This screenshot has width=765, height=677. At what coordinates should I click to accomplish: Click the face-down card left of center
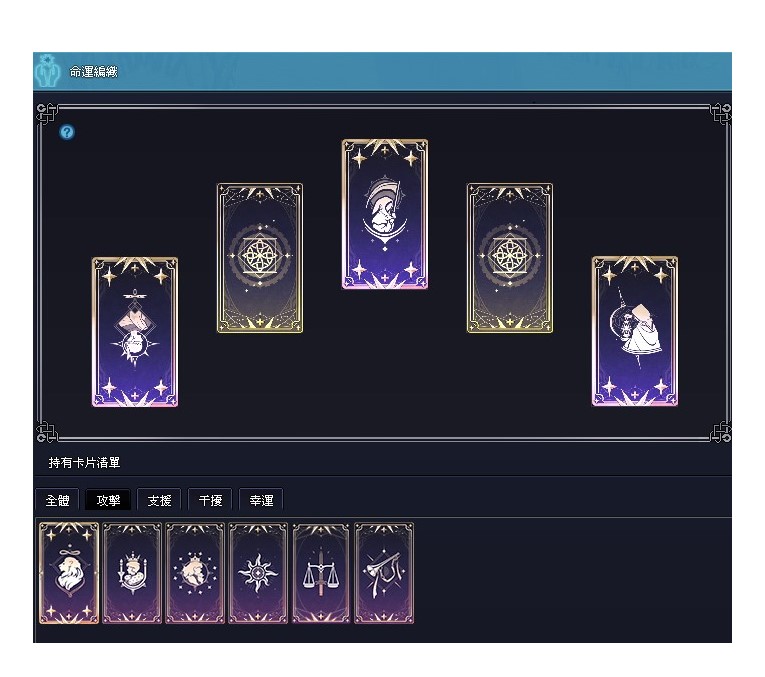pyautogui.click(x=260, y=258)
